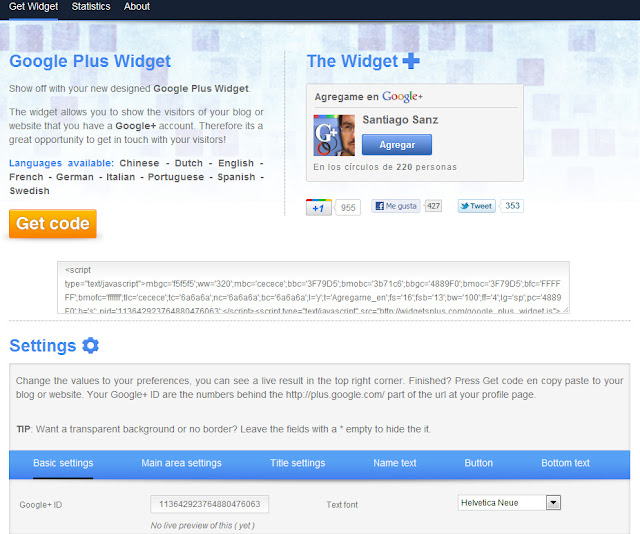This screenshot has height=534, width=640.
Task: Click the 955 plus-one count bubble
Action: click(x=348, y=207)
